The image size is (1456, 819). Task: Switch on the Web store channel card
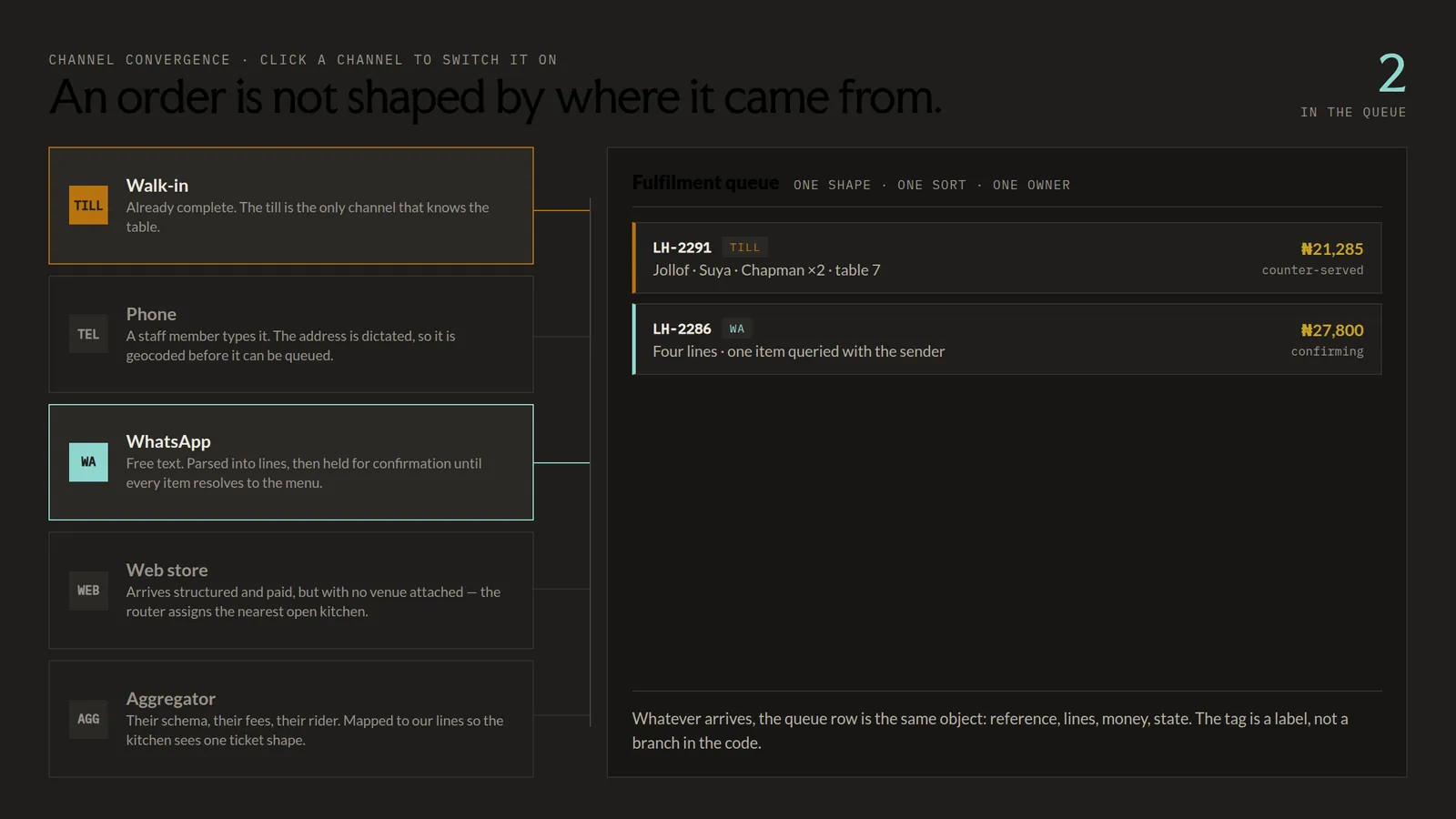click(291, 591)
